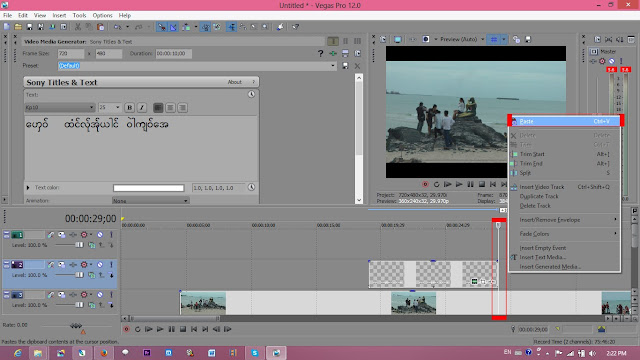Choose Insert Video Track in context menu
Screen dimensions: 640x360
click(x=564, y=187)
